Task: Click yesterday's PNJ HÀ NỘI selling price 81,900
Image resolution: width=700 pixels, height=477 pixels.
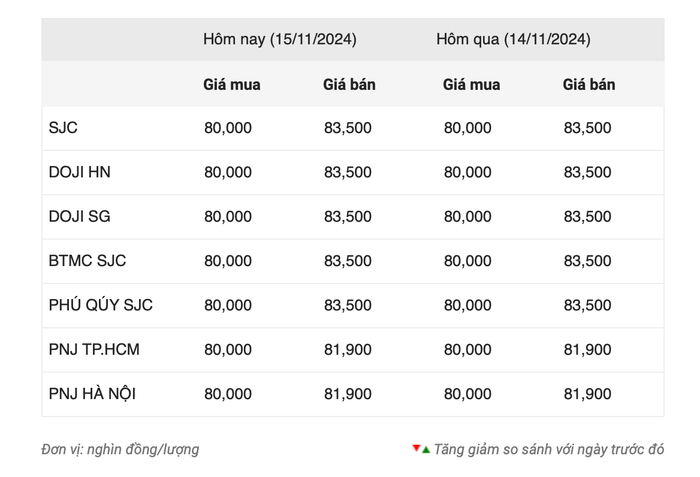Action: pyautogui.click(x=588, y=394)
